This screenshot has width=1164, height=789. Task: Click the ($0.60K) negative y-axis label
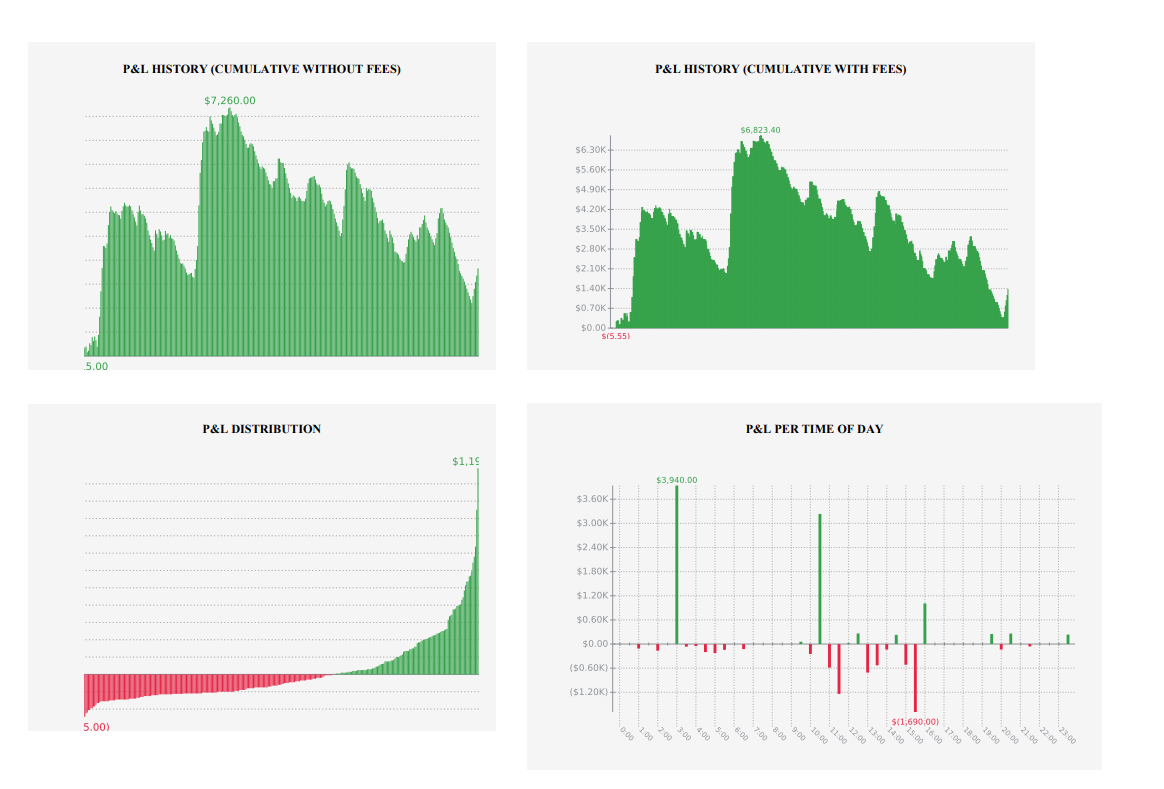click(589, 668)
